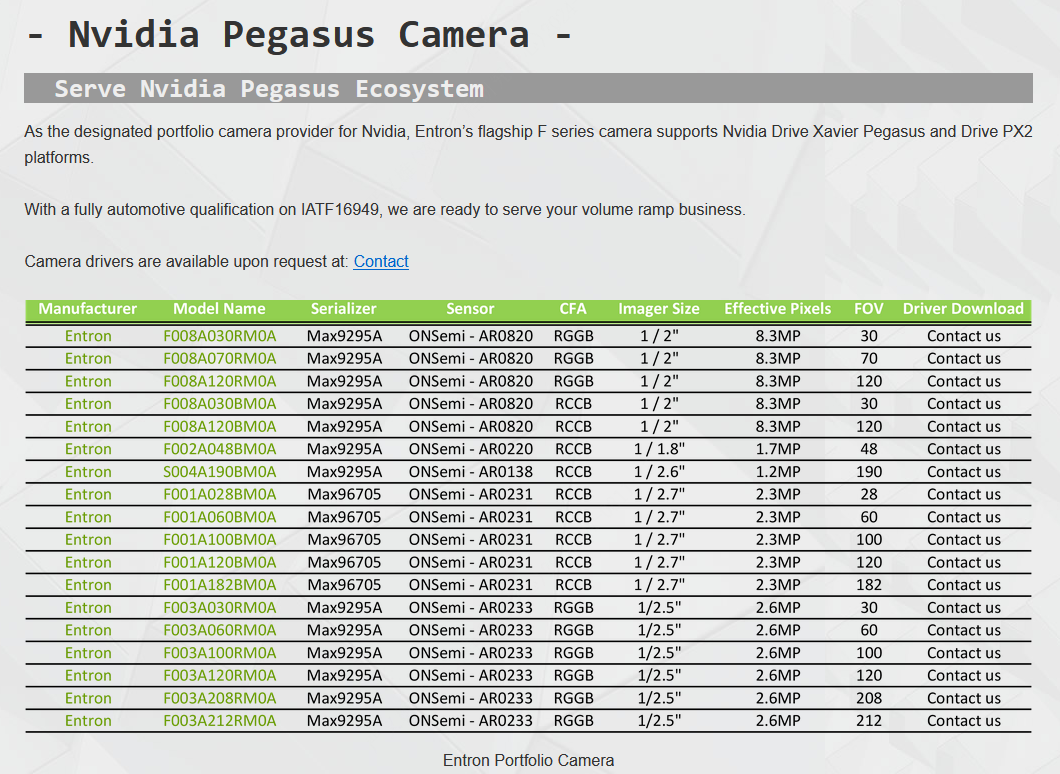Click model F001A060BM0A
The height and width of the screenshot is (774, 1060).
tap(220, 517)
